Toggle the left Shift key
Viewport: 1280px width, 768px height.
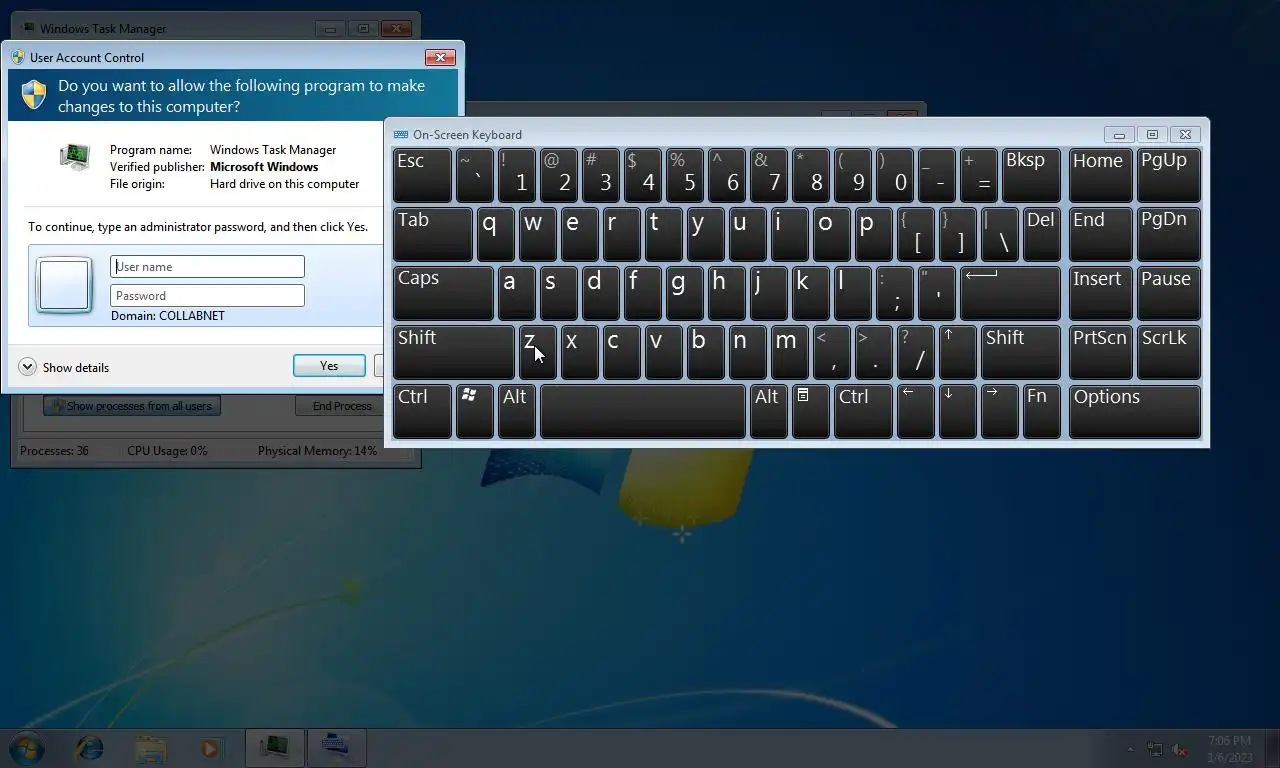[453, 352]
